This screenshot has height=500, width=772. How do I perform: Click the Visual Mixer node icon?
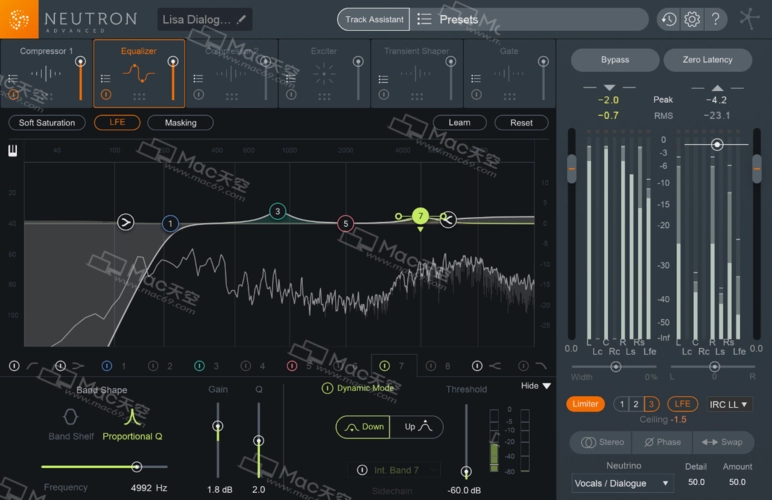(x=749, y=19)
